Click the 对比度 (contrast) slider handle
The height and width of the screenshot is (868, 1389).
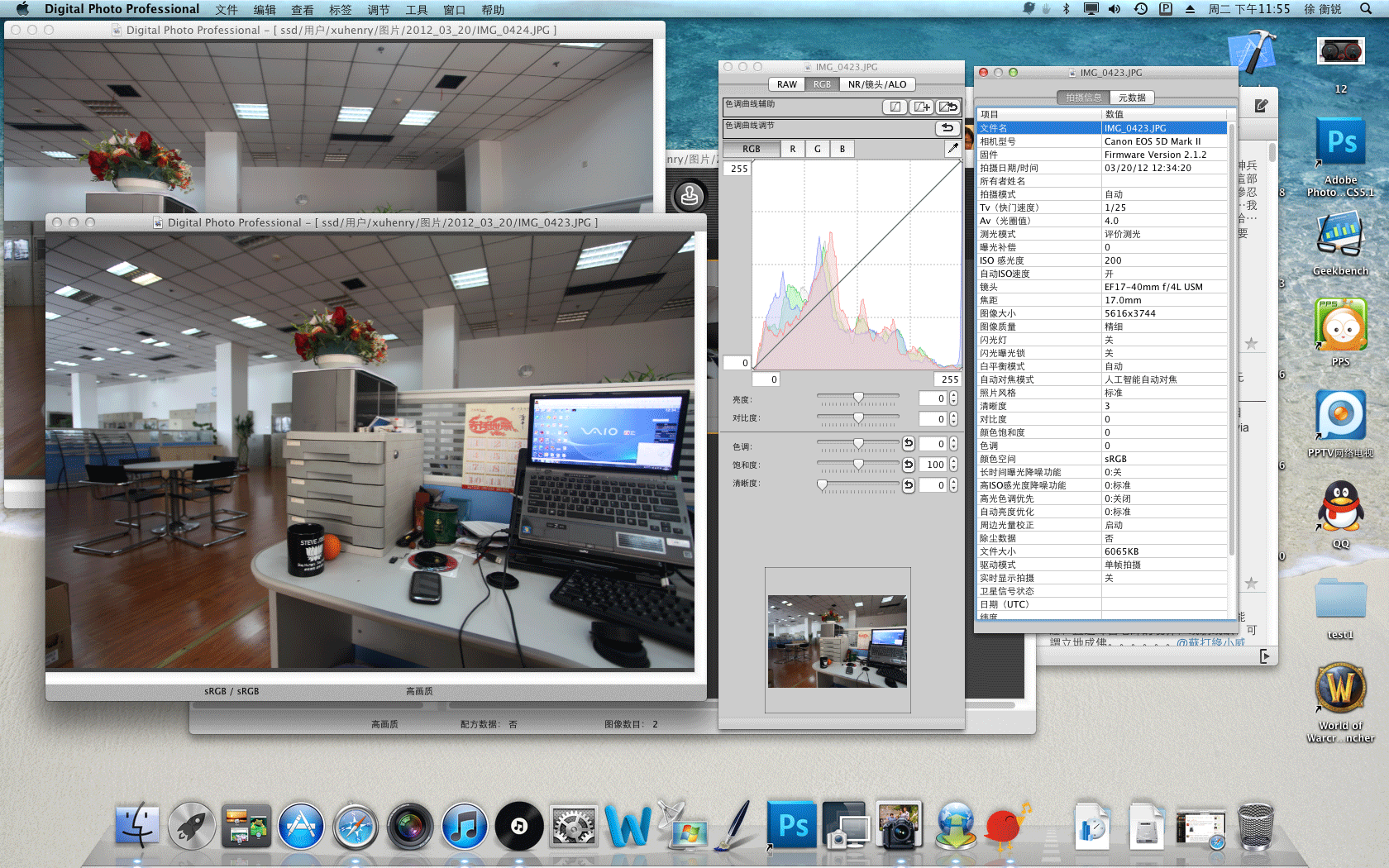858,418
